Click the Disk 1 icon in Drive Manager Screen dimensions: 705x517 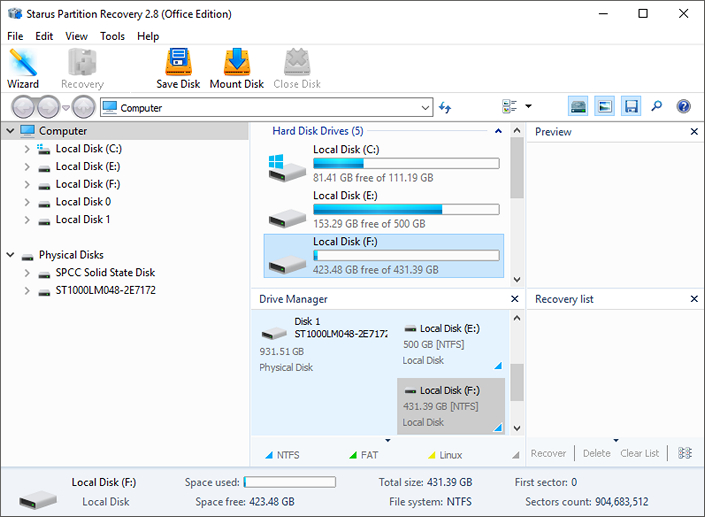pos(274,333)
